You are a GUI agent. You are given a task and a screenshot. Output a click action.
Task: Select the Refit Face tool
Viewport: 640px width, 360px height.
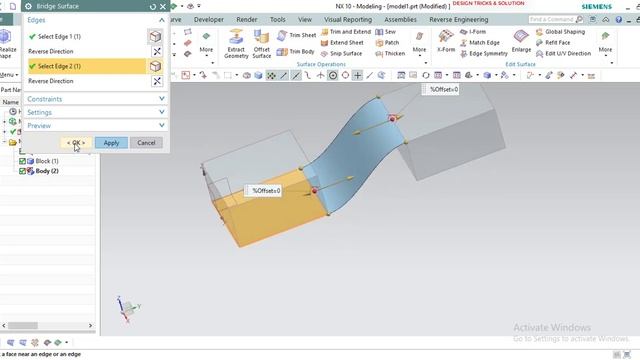click(553, 42)
